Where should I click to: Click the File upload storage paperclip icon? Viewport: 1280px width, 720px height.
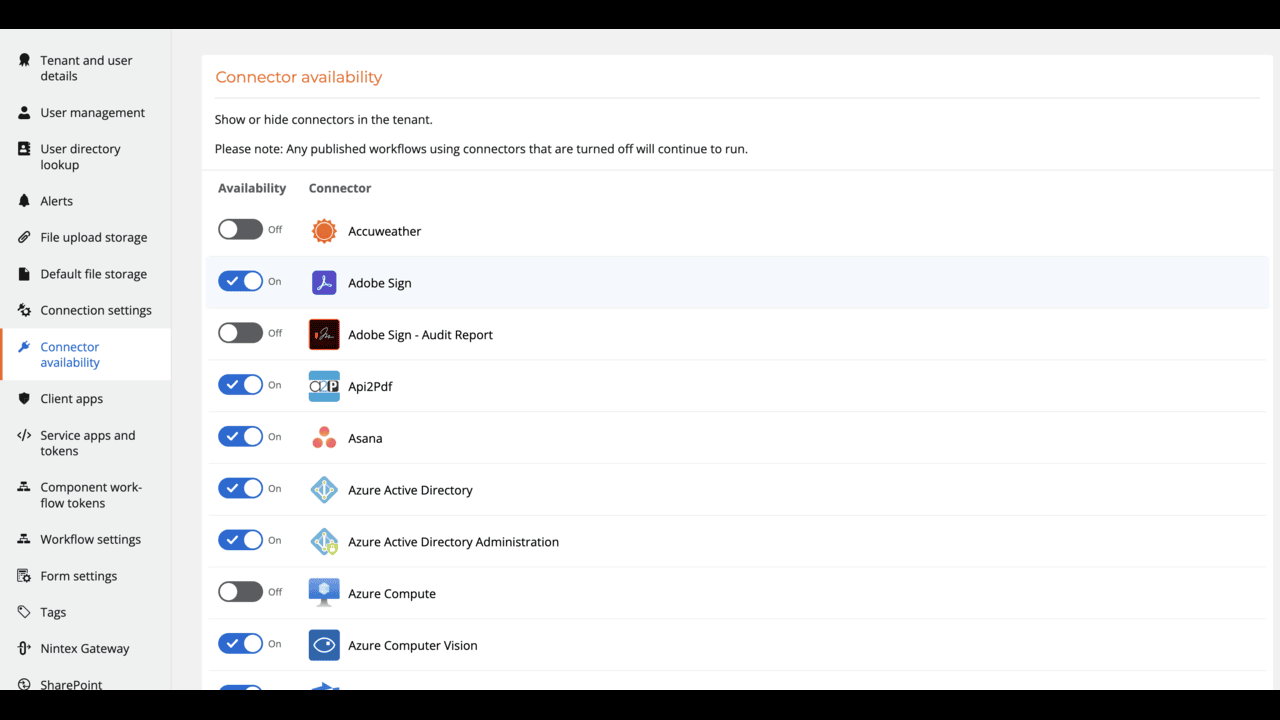[x=24, y=237]
